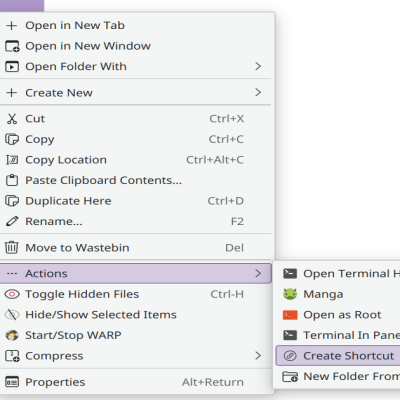
Task: Expand the Compress submenu arrow
Action: (x=258, y=356)
